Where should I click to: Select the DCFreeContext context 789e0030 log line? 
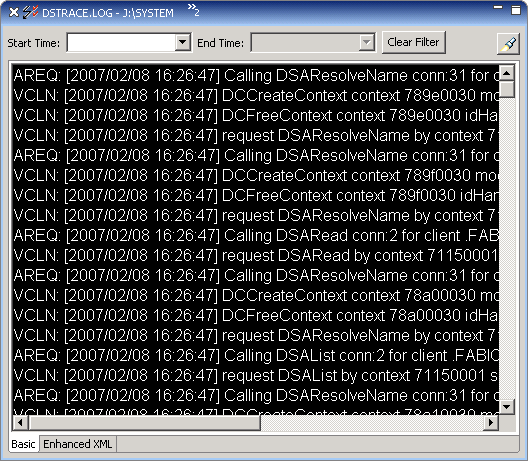point(256,116)
